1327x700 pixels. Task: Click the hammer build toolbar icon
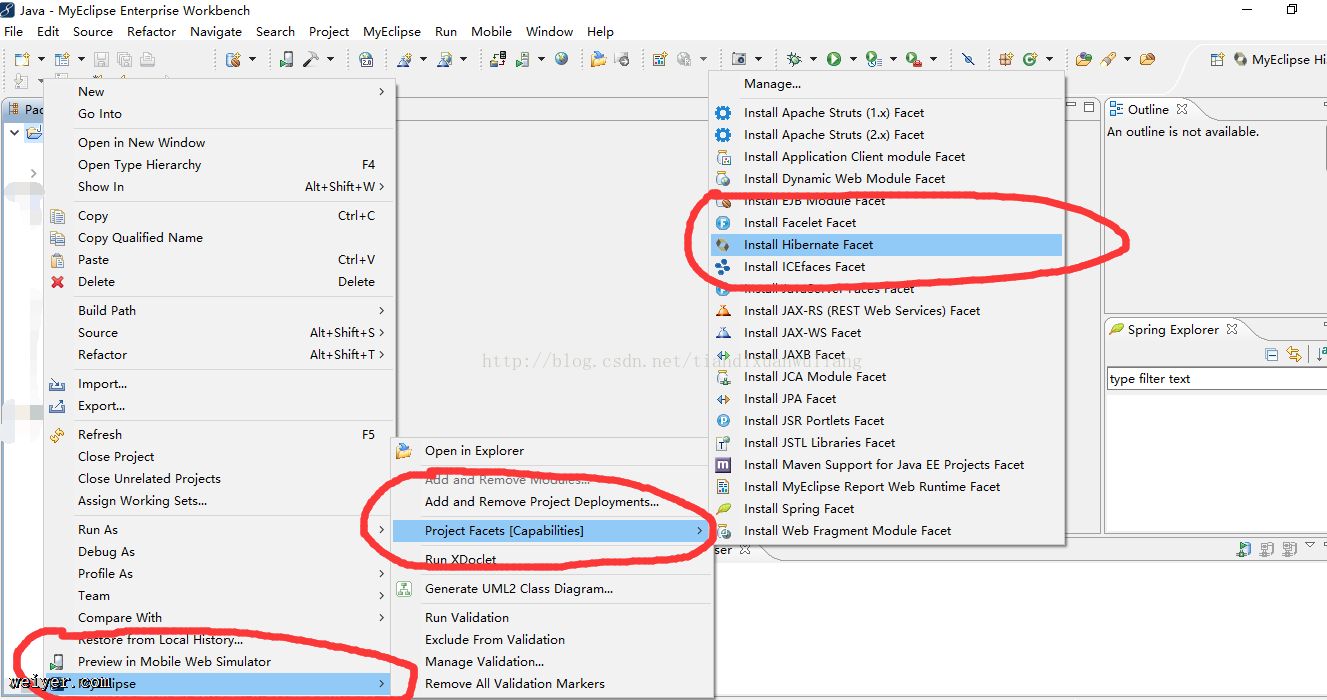coord(311,60)
